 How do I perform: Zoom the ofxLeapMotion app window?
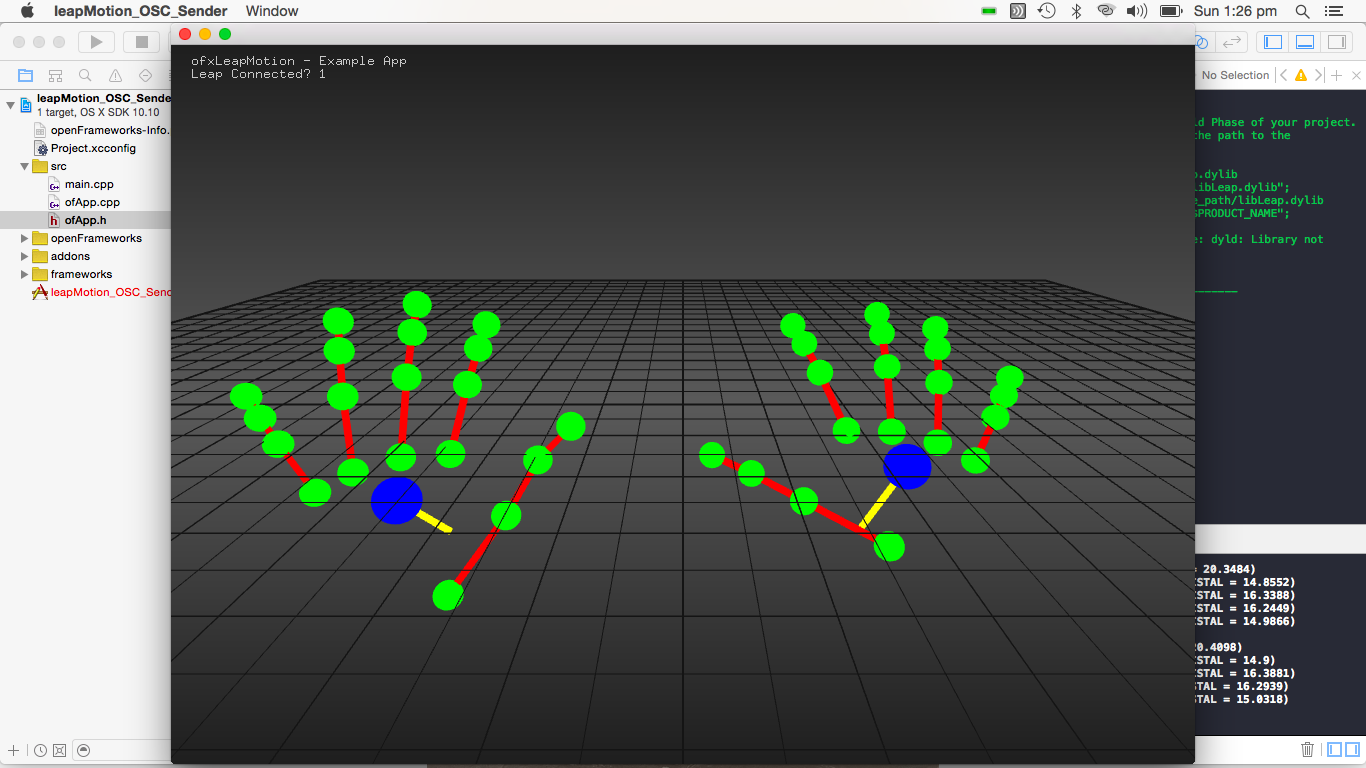pos(225,34)
